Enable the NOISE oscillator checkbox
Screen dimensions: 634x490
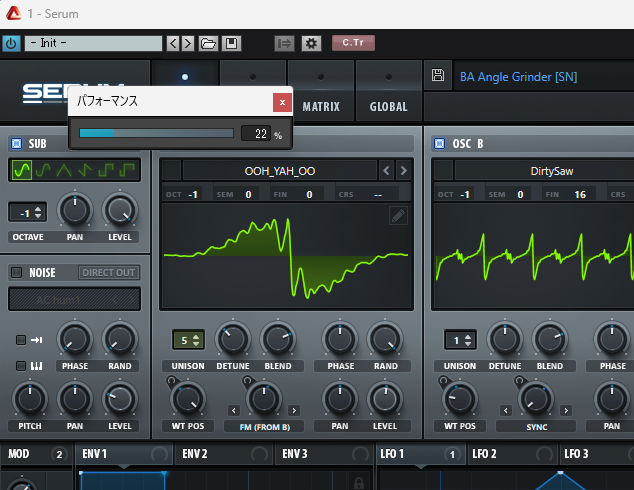pyautogui.click(x=17, y=272)
